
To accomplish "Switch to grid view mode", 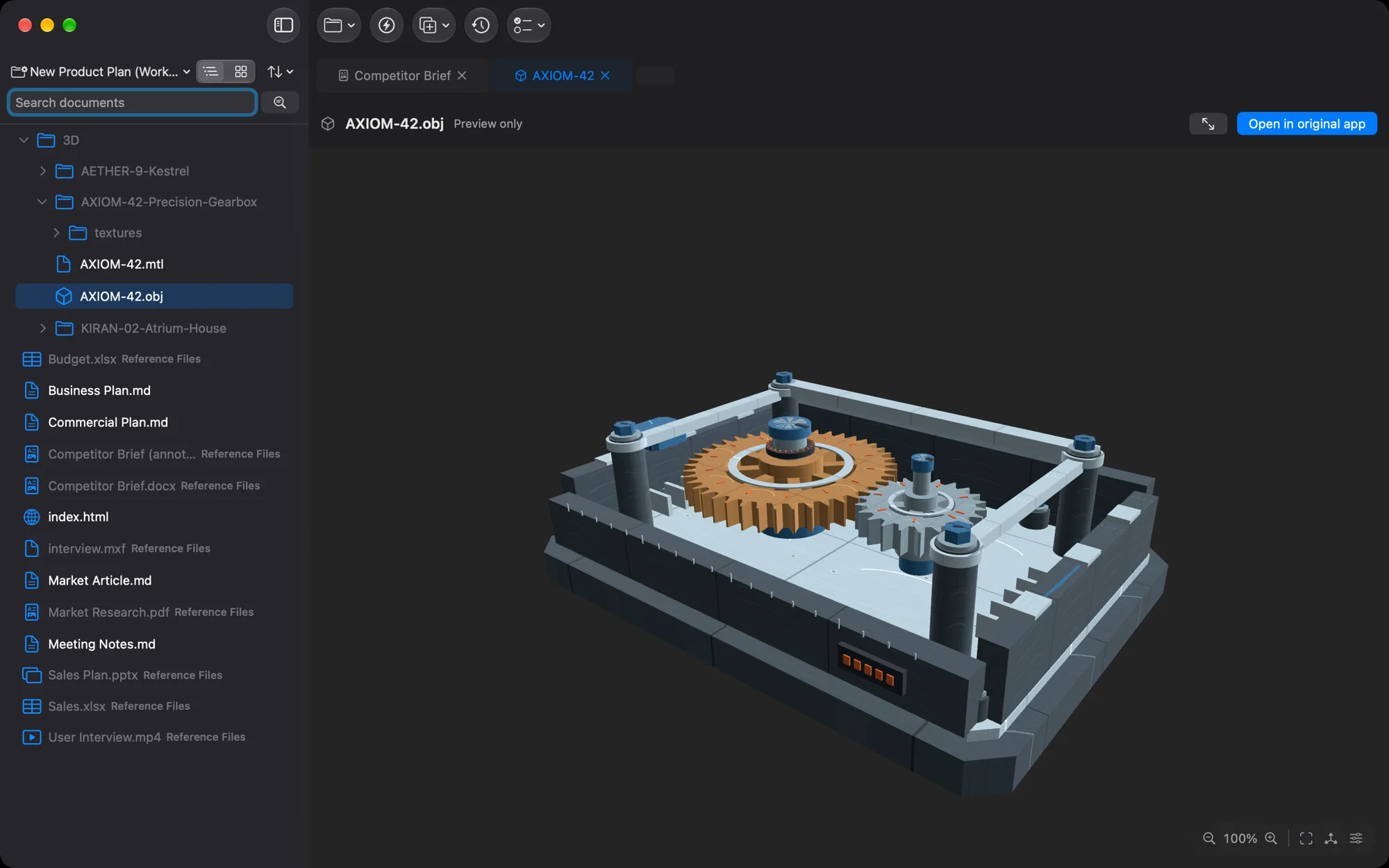I will pos(241,72).
